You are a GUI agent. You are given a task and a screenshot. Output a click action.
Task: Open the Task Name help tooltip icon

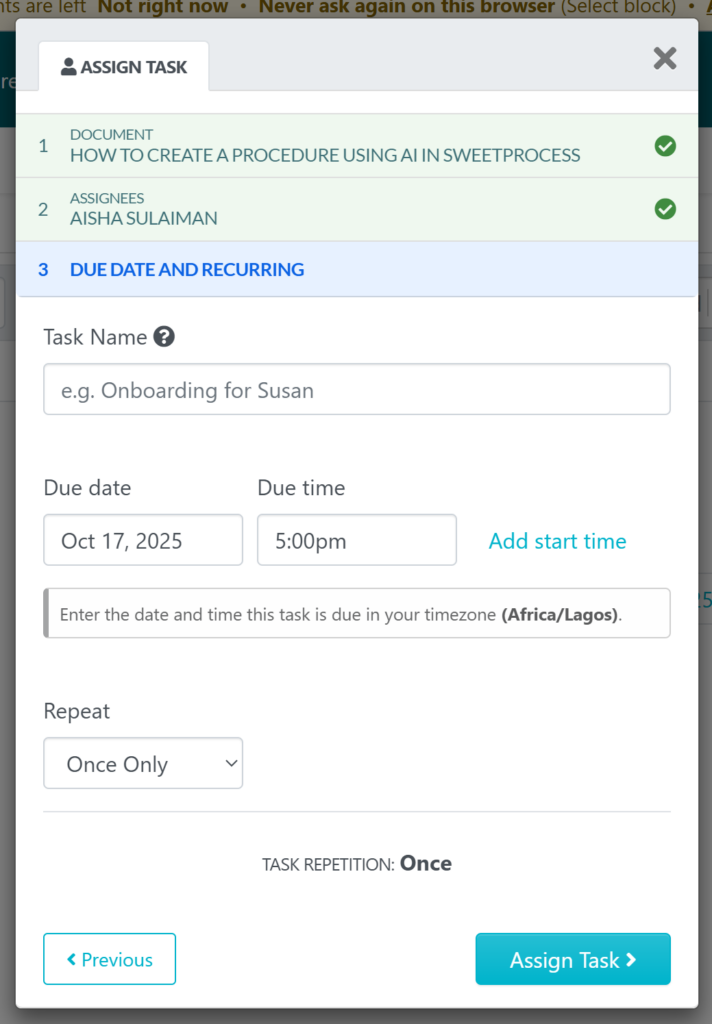point(165,337)
